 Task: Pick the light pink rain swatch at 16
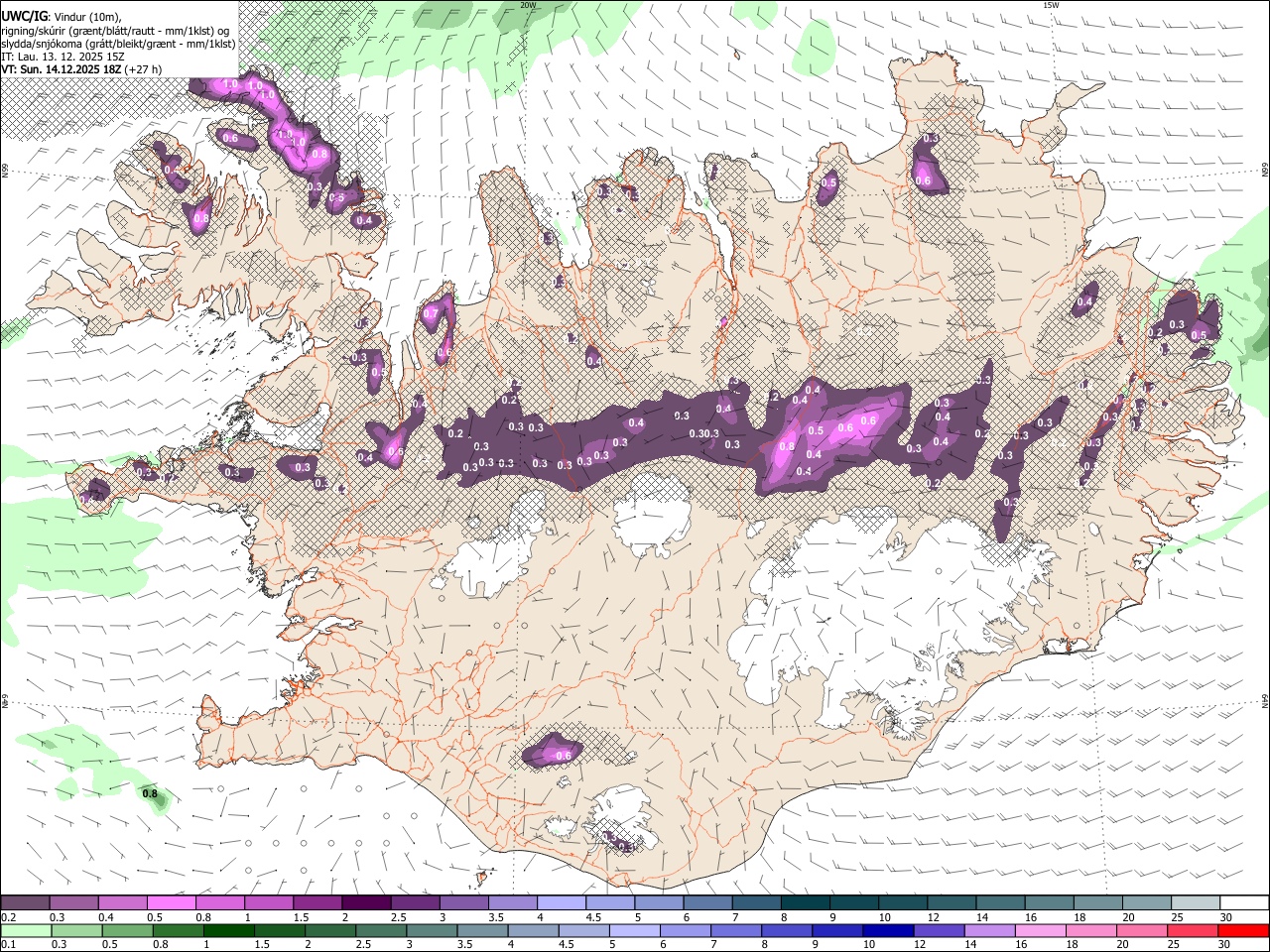point(1041,931)
